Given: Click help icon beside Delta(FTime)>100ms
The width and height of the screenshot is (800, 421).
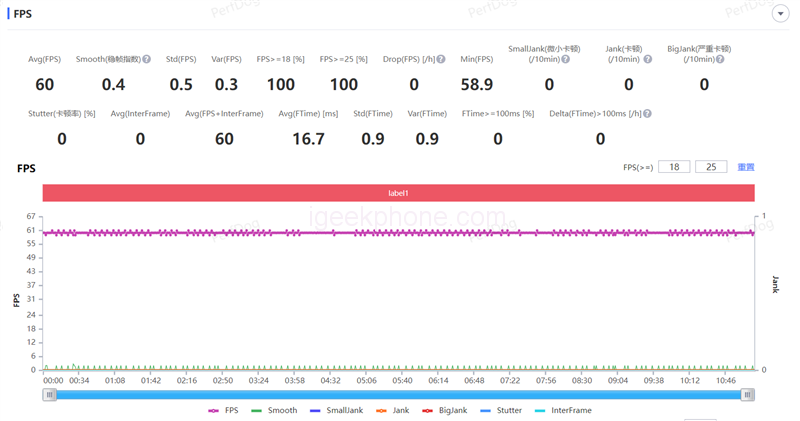Looking at the screenshot, I should 648,114.
